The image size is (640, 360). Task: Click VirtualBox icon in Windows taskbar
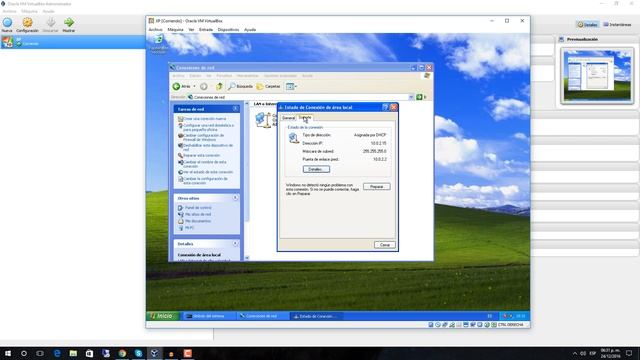[x=155, y=353]
